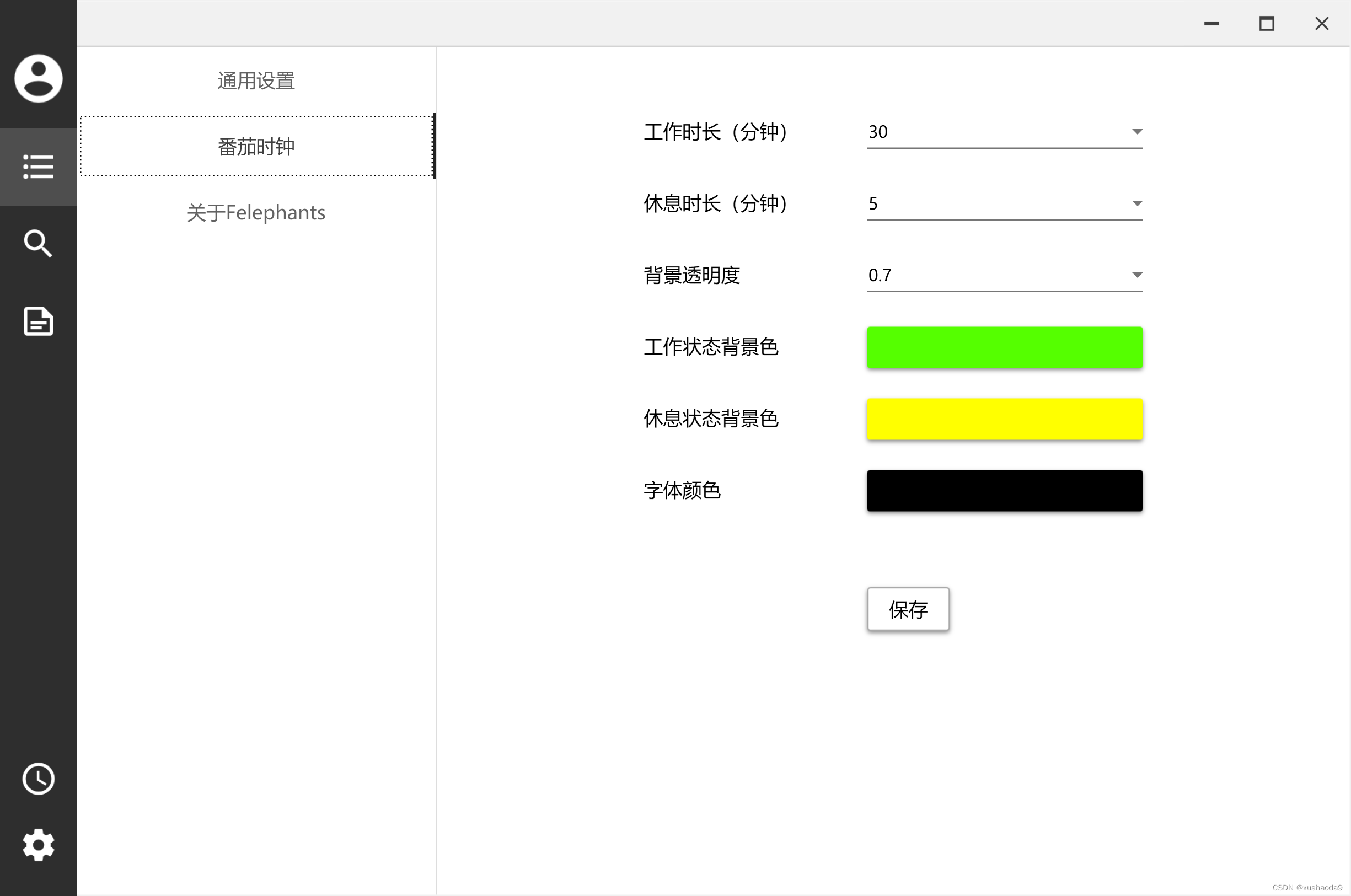Minimize the application window

tap(1211, 23)
